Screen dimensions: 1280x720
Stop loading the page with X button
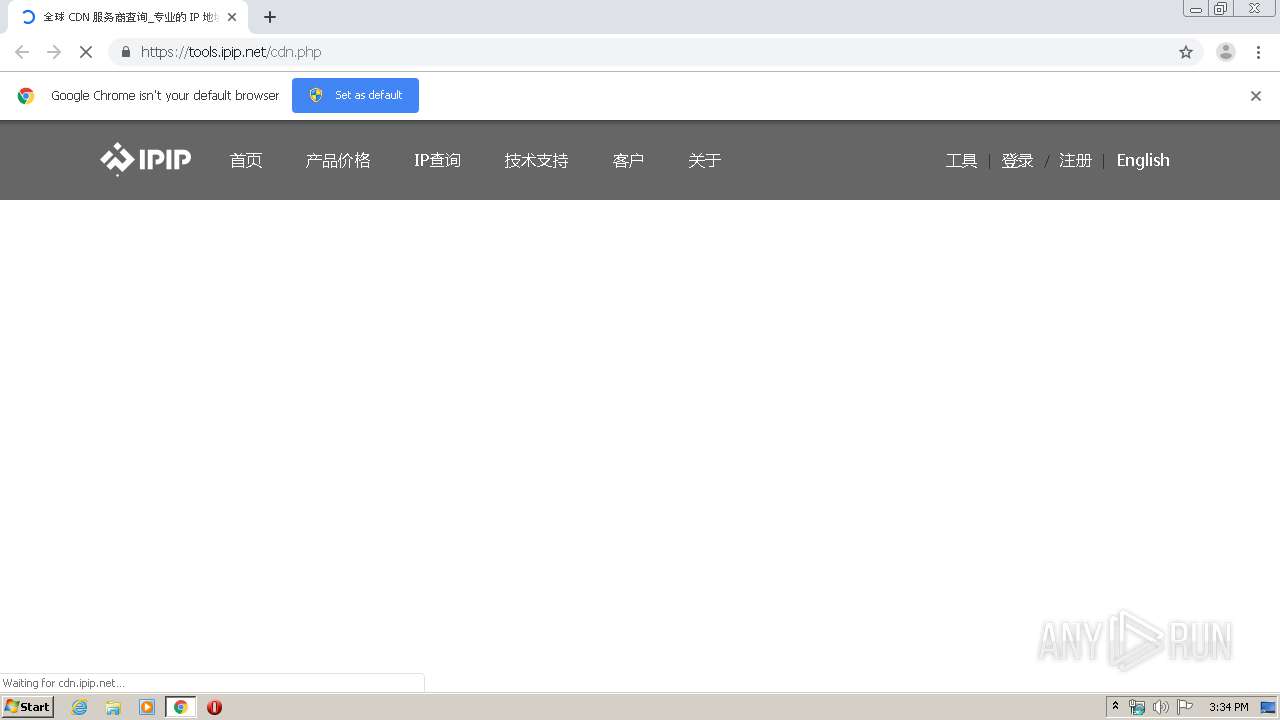86,52
